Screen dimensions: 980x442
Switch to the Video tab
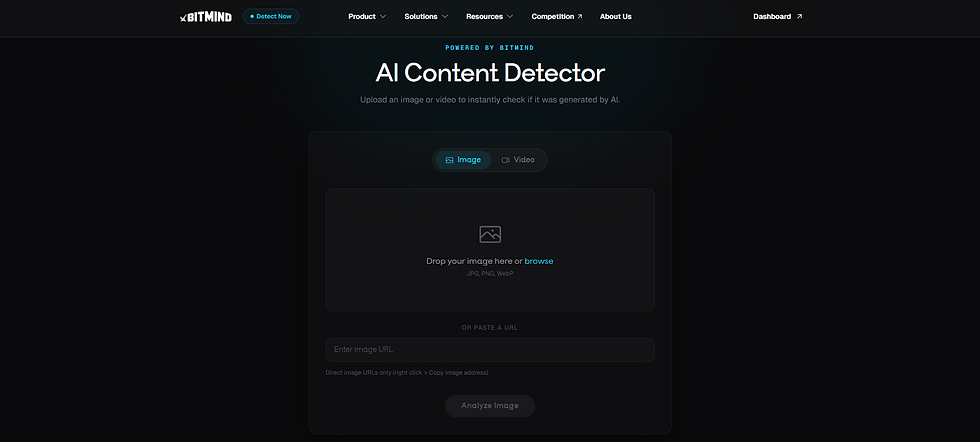coord(518,160)
